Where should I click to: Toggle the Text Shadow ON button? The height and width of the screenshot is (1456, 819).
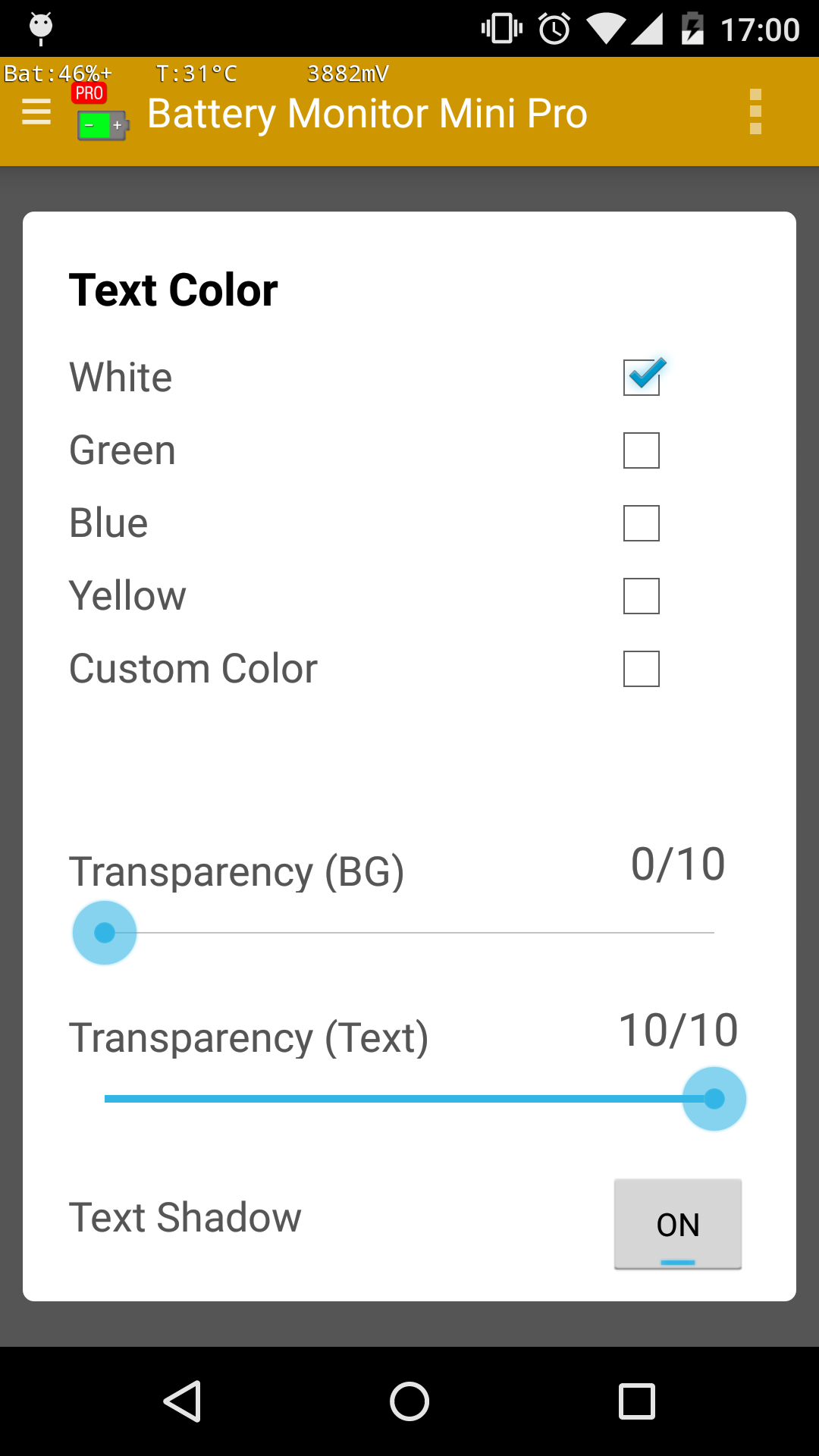(x=678, y=1224)
